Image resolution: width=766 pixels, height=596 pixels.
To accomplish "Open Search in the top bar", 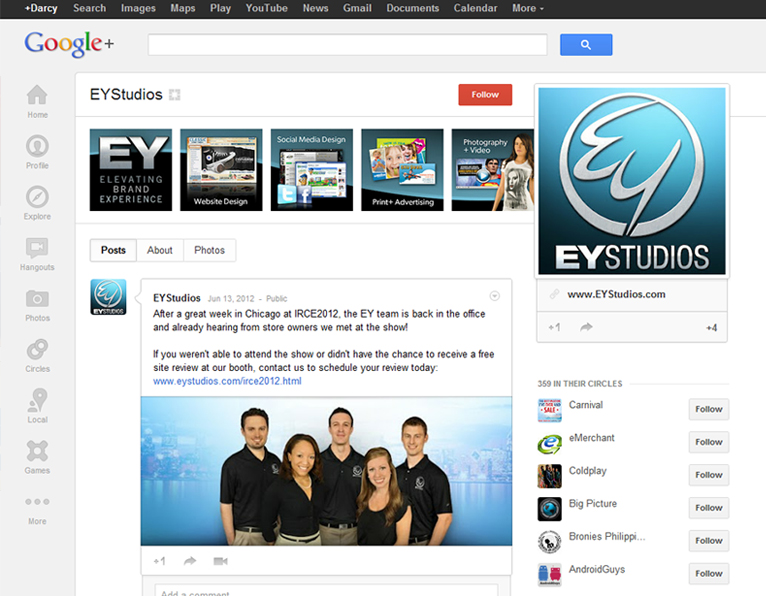I will click(89, 8).
